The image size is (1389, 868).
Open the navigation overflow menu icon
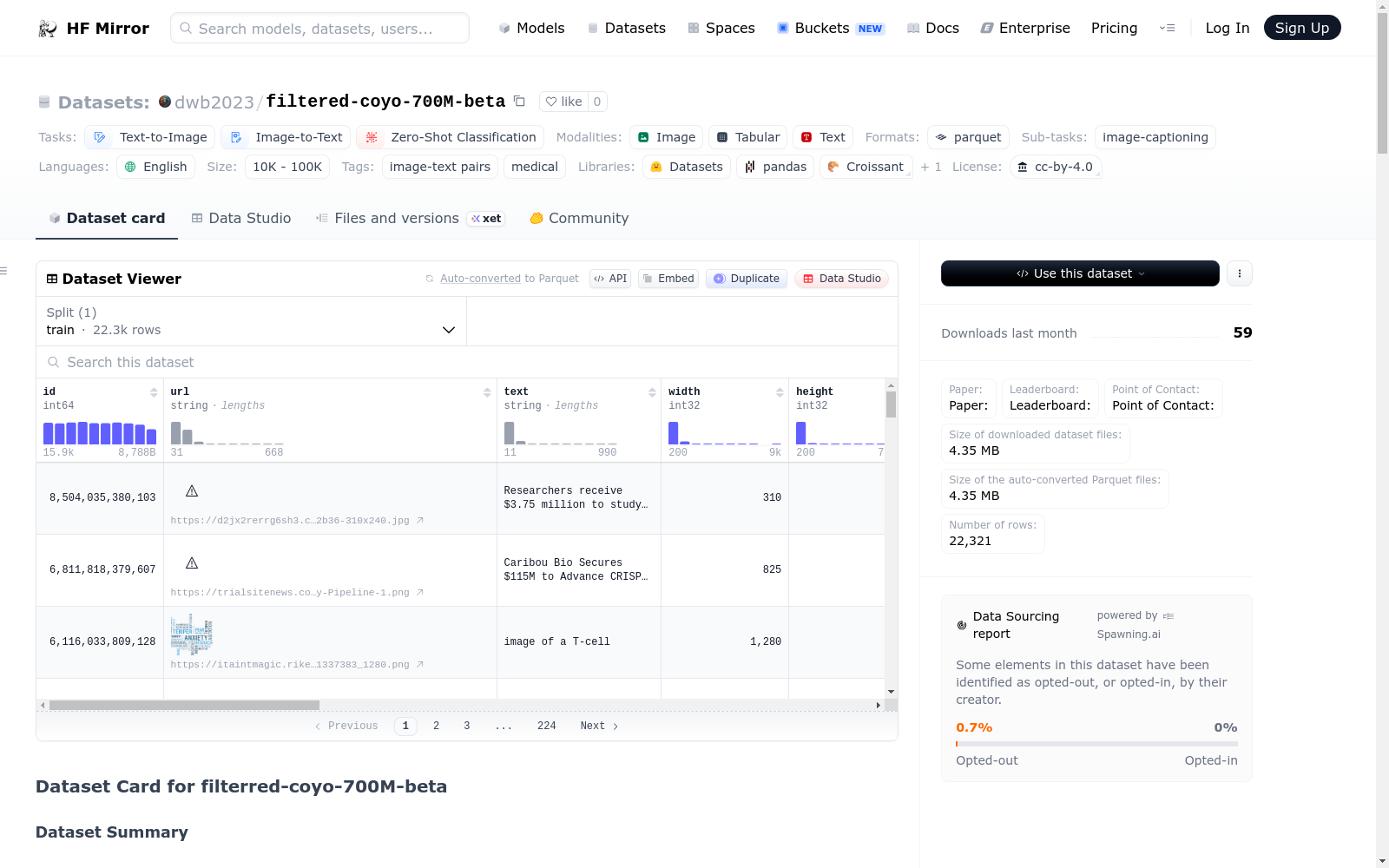tap(1167, 28)
